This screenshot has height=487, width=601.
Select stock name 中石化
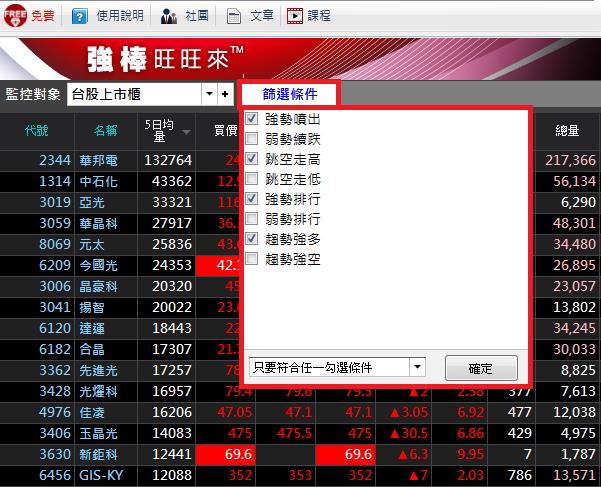click(x=99, y=181)
